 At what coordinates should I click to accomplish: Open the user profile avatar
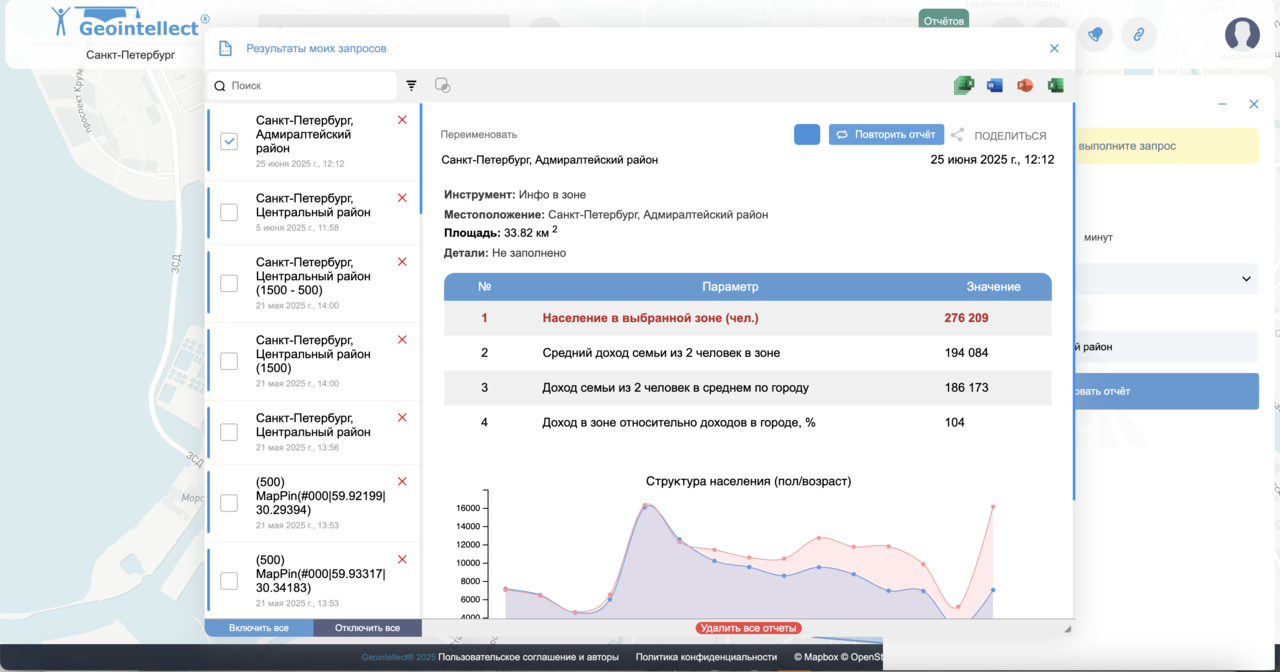1242,35
